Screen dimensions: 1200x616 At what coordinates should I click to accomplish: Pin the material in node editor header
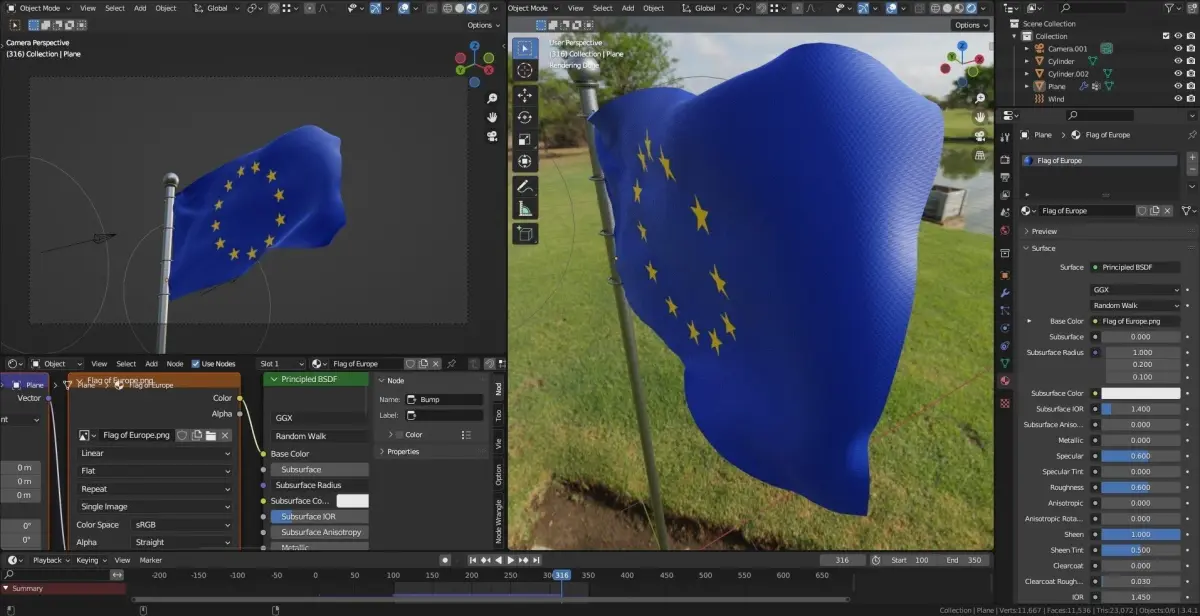tap(452, 364)
